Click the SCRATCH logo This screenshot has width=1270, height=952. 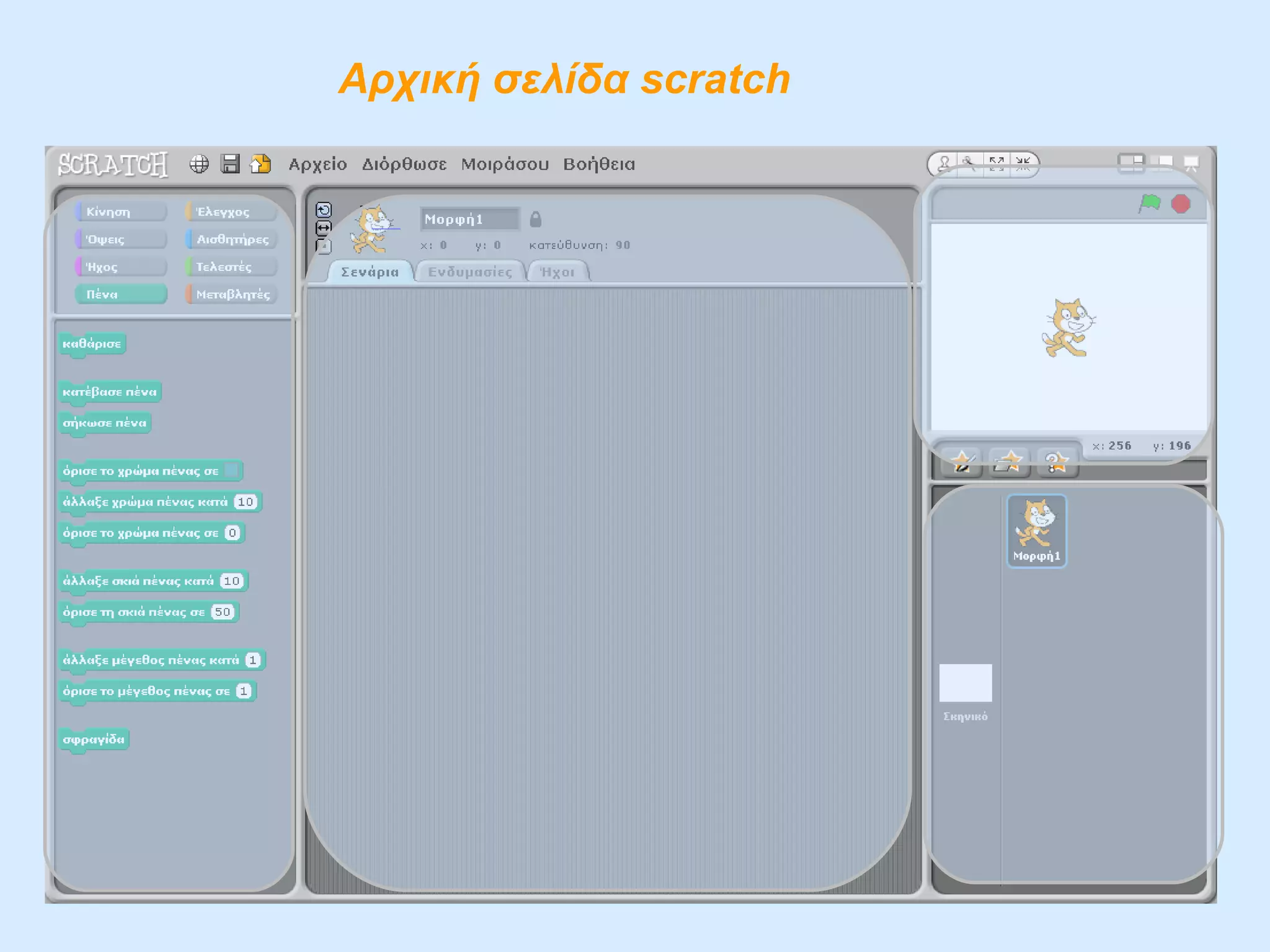coord(113,164)
